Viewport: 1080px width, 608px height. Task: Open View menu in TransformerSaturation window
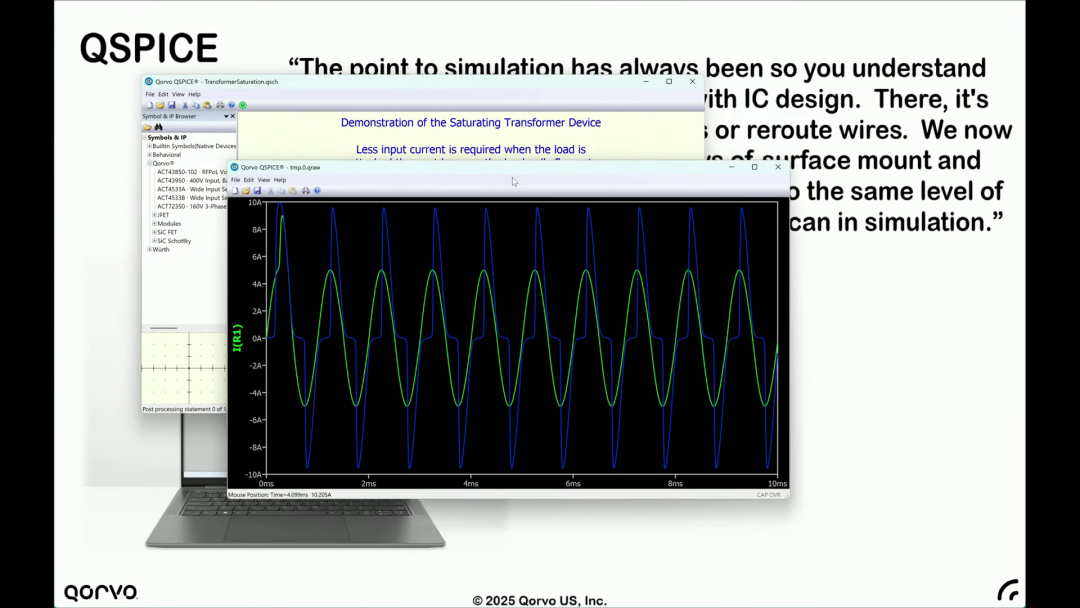pos(178,94)
